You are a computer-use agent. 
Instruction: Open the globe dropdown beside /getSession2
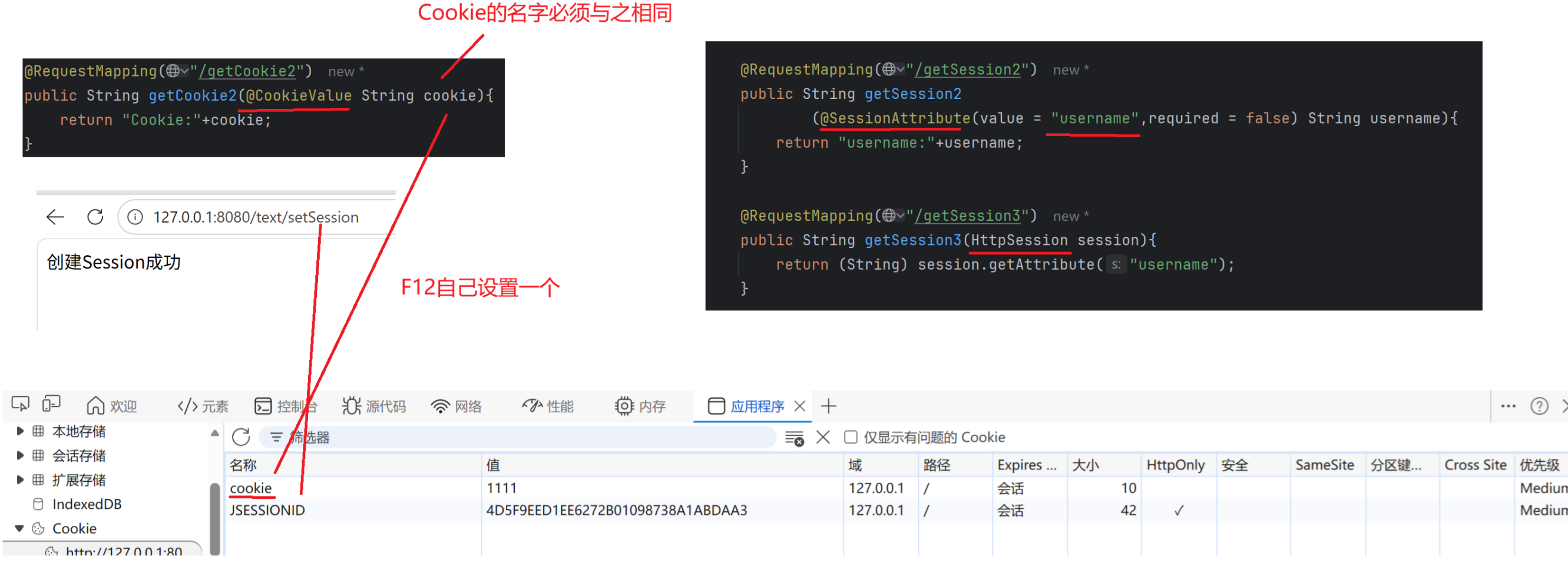tap(893, 69)
